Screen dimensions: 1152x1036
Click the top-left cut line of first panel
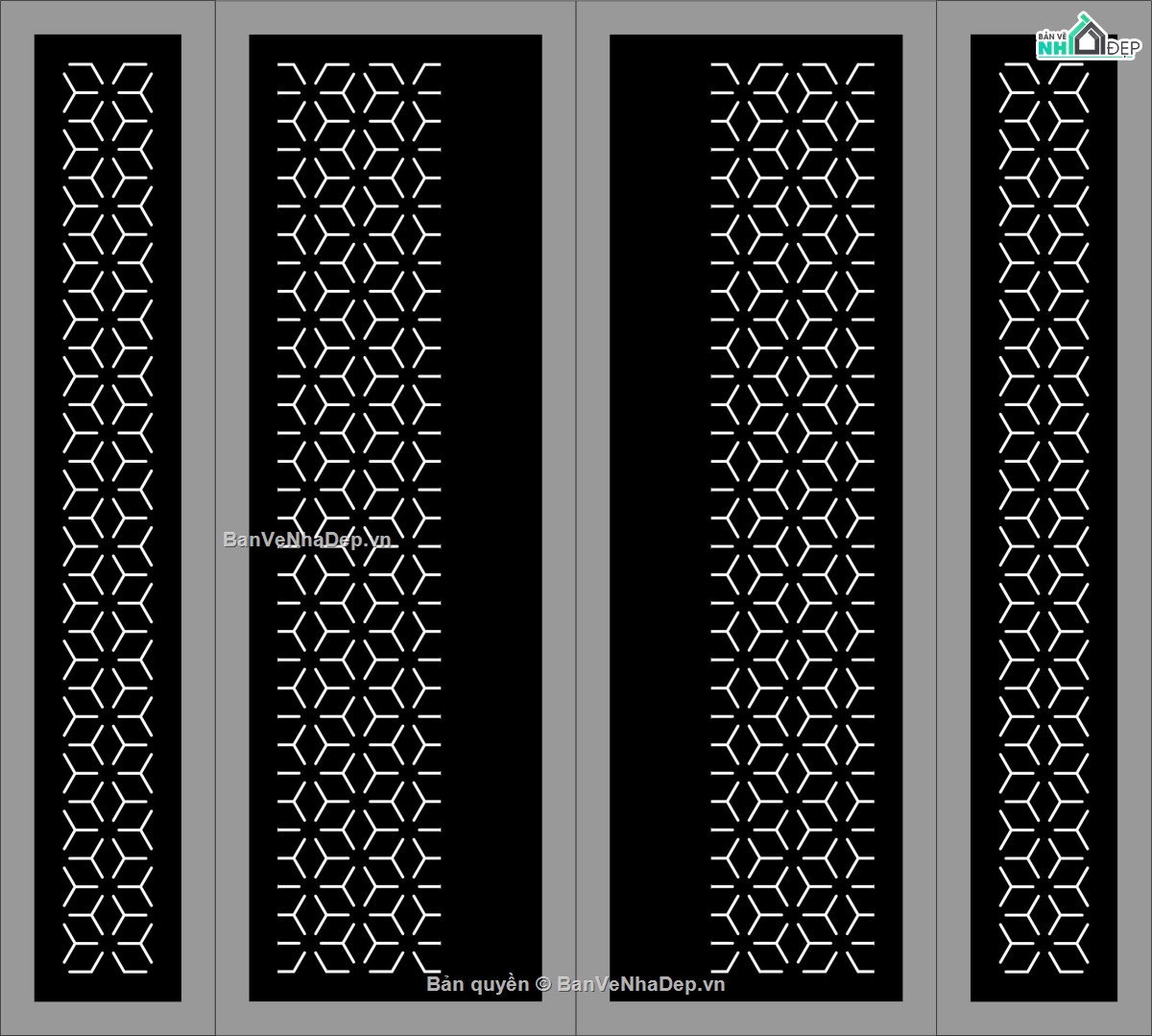[x=81, y=65]
